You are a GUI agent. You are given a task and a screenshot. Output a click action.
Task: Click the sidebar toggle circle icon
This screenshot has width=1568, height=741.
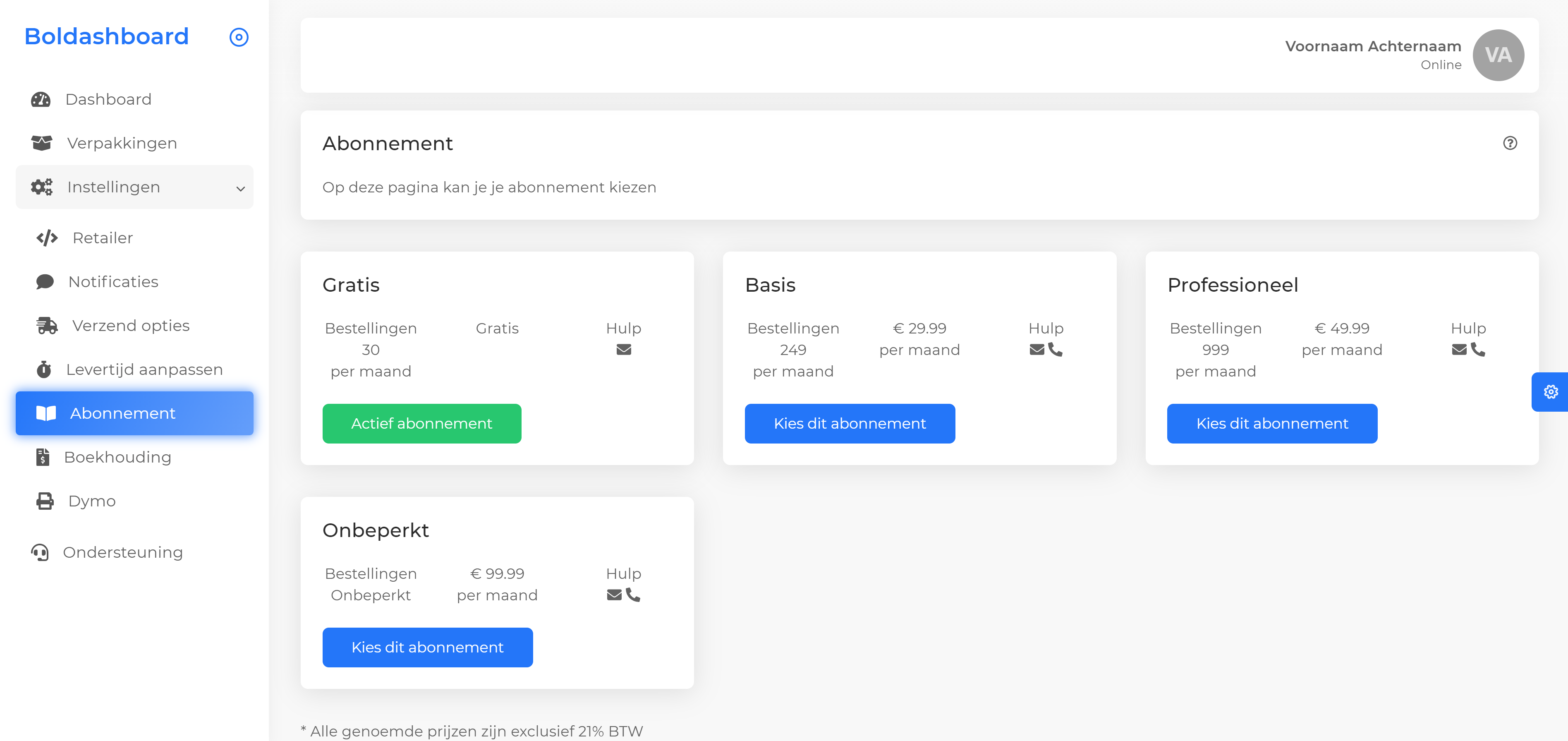point(239,37)
